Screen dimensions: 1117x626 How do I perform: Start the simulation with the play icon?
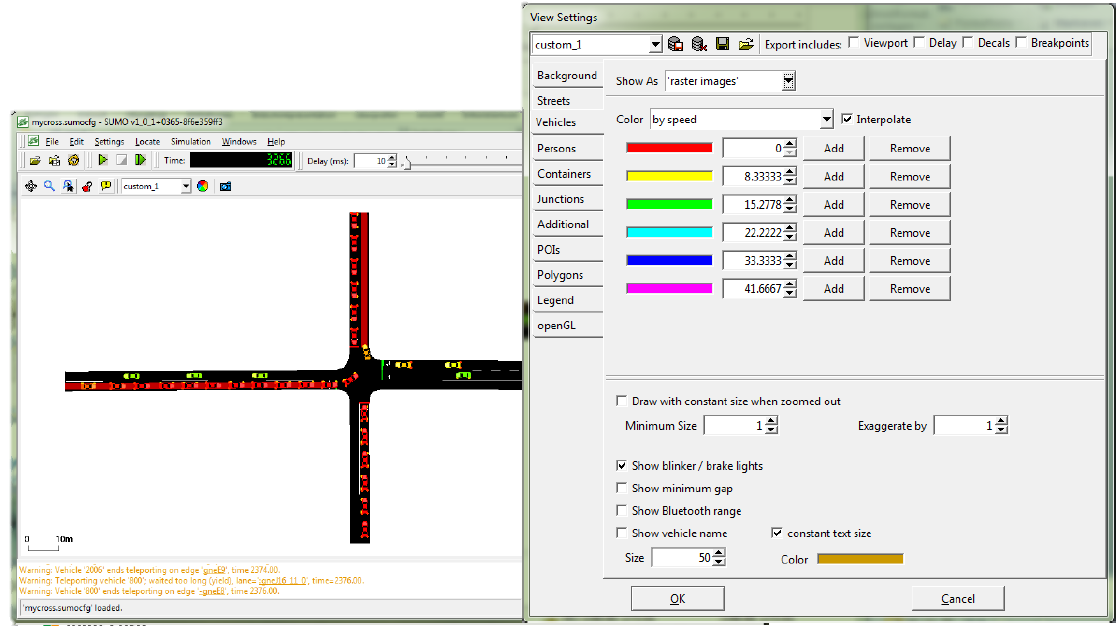tap(103, 160)
